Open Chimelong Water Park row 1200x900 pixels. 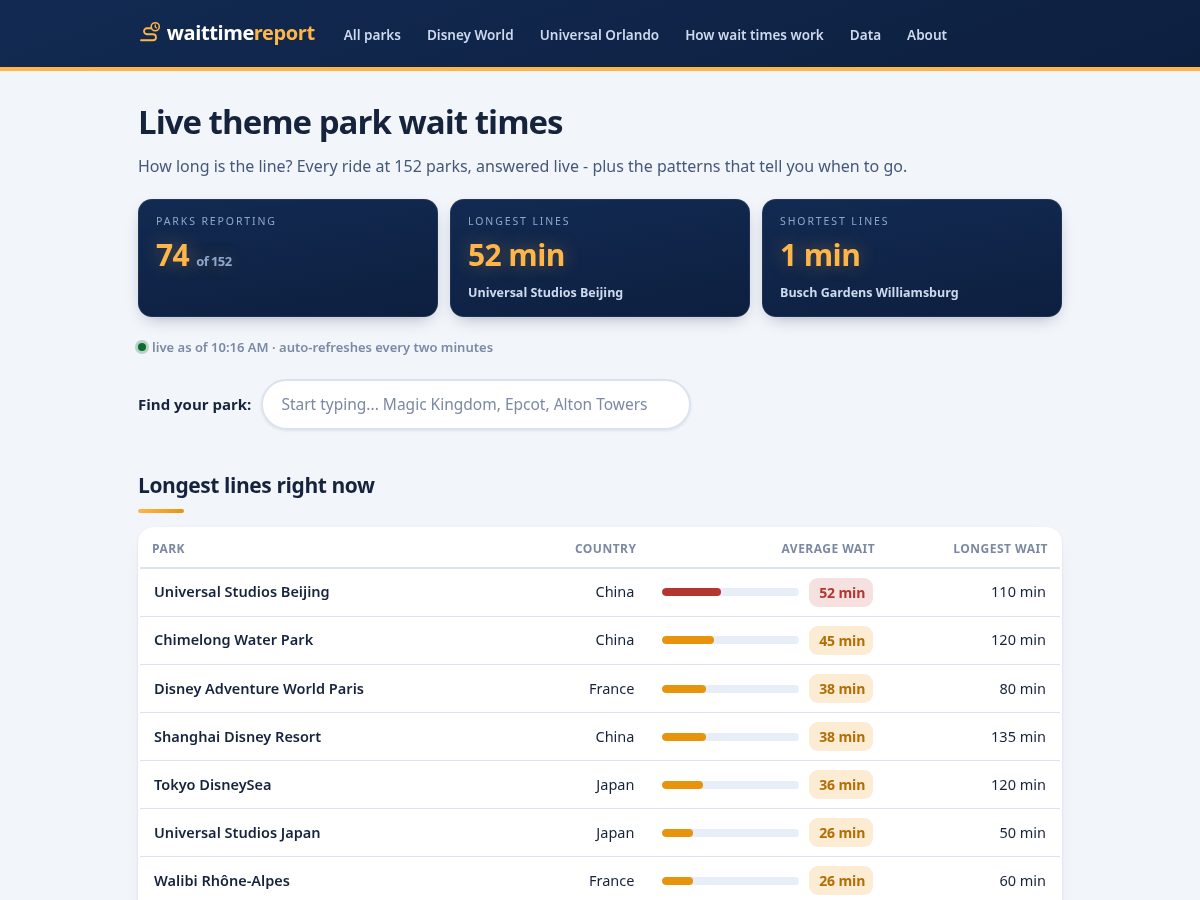tap(600, 640)
